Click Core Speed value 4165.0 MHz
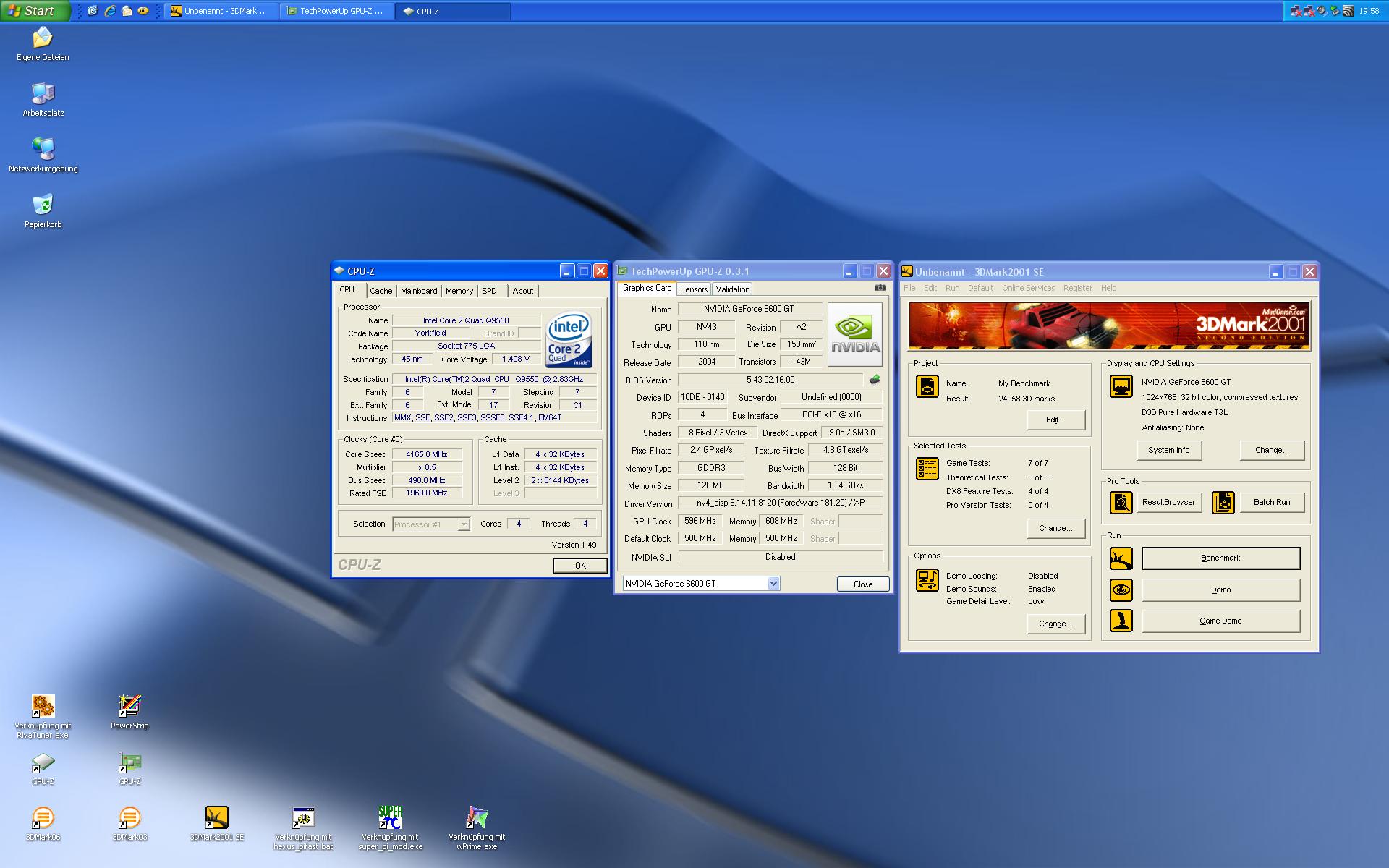 pos(427,454)
